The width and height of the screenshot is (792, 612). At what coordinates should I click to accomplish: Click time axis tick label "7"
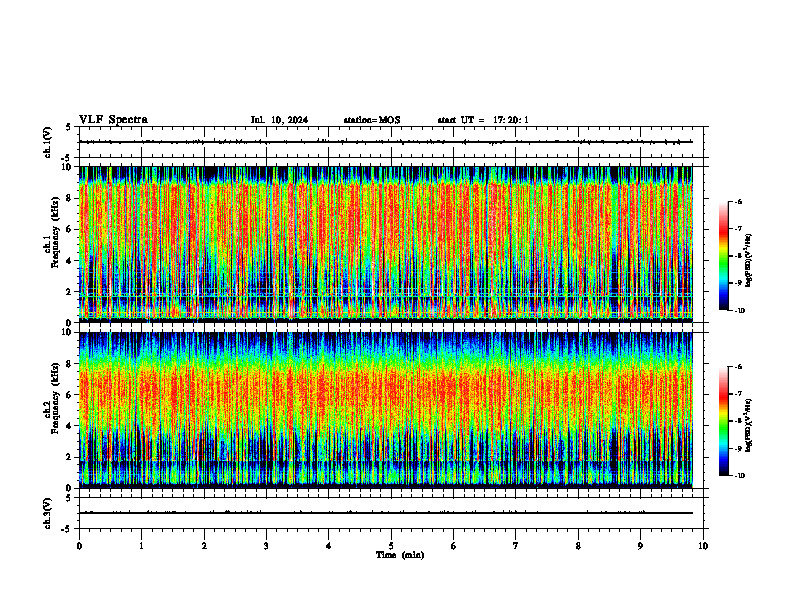(x=516, y=546)
